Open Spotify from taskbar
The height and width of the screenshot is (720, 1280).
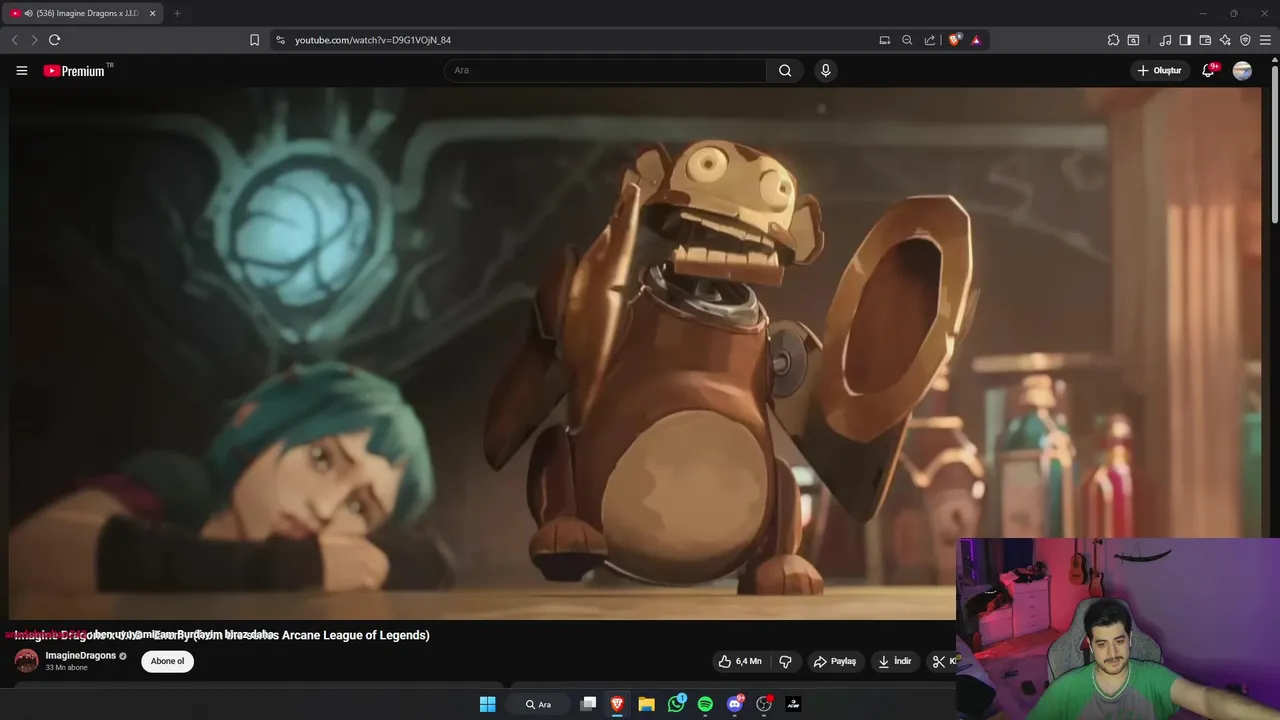[x=705, y=704]
